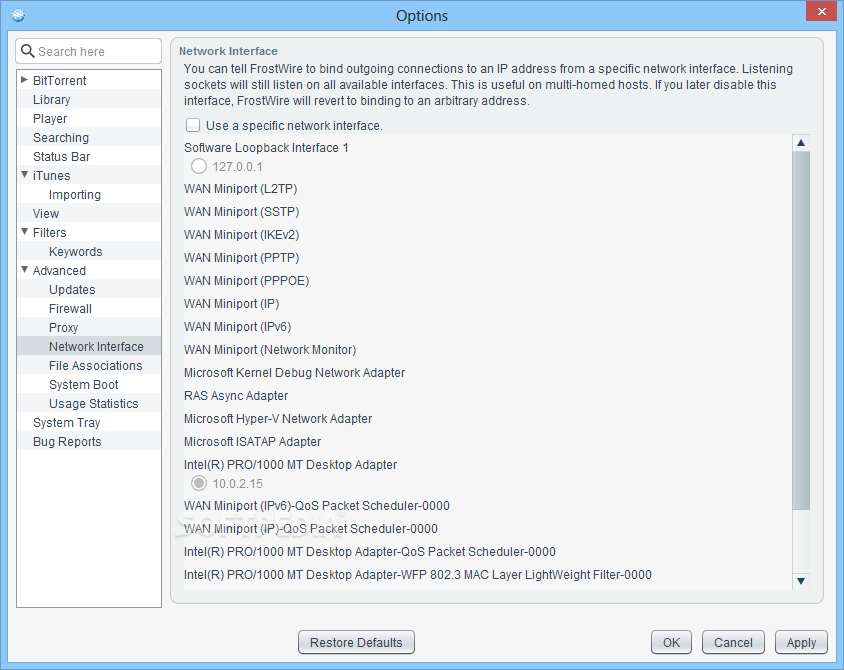Collapse the Filters tree node
Viewport: 844px width, 670px height.
click(24, 232)
